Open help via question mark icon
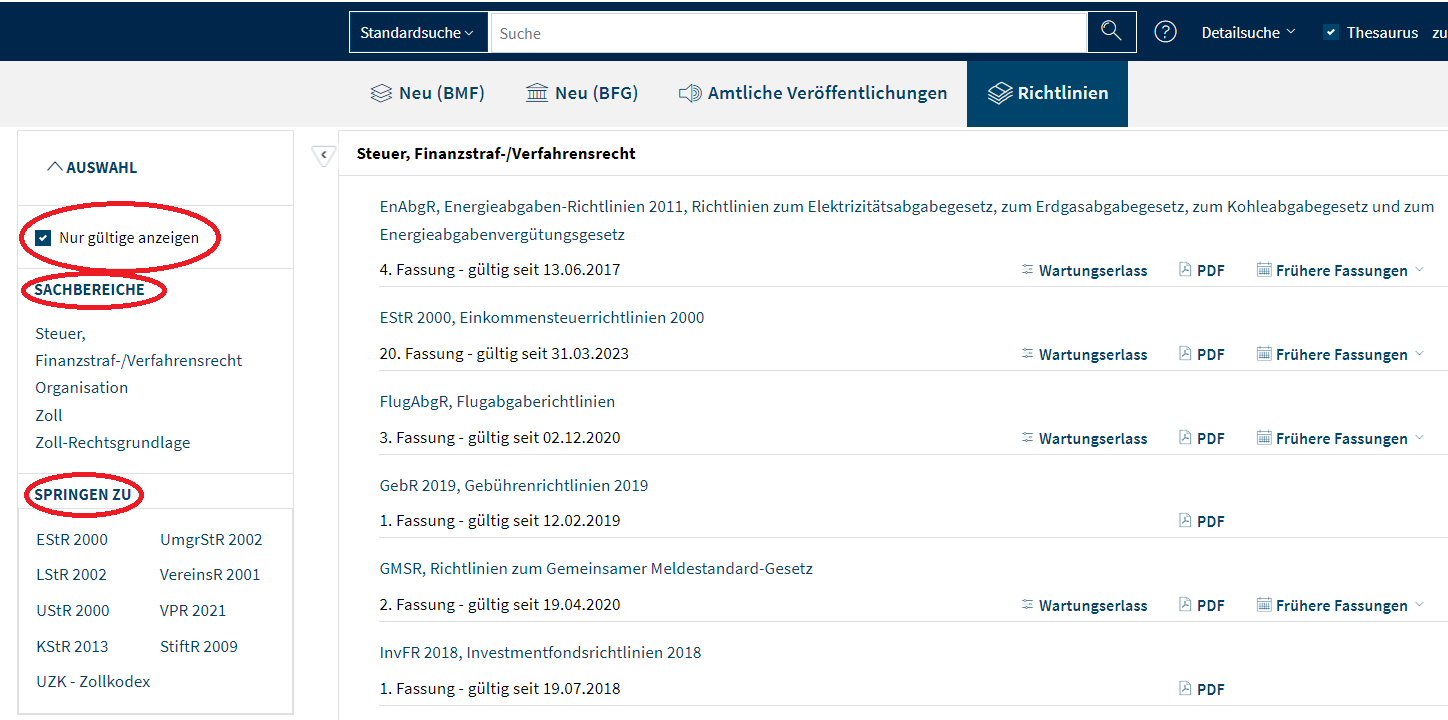 pyautogui.click(x=1165, y=32)
